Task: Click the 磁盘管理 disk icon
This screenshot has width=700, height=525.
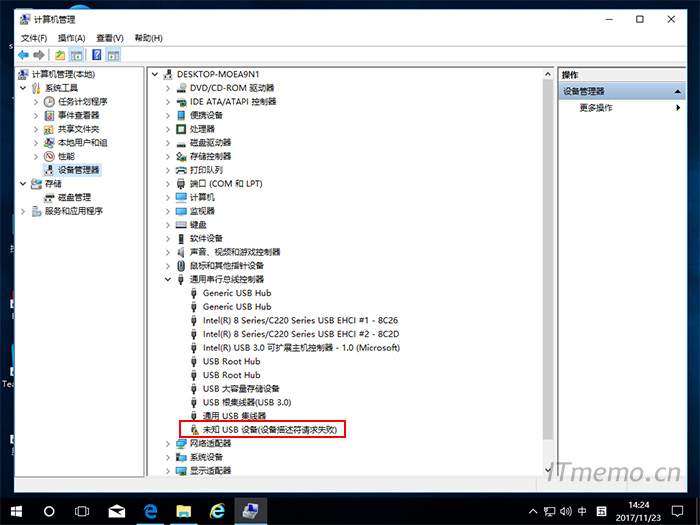Action: point(49,198)
